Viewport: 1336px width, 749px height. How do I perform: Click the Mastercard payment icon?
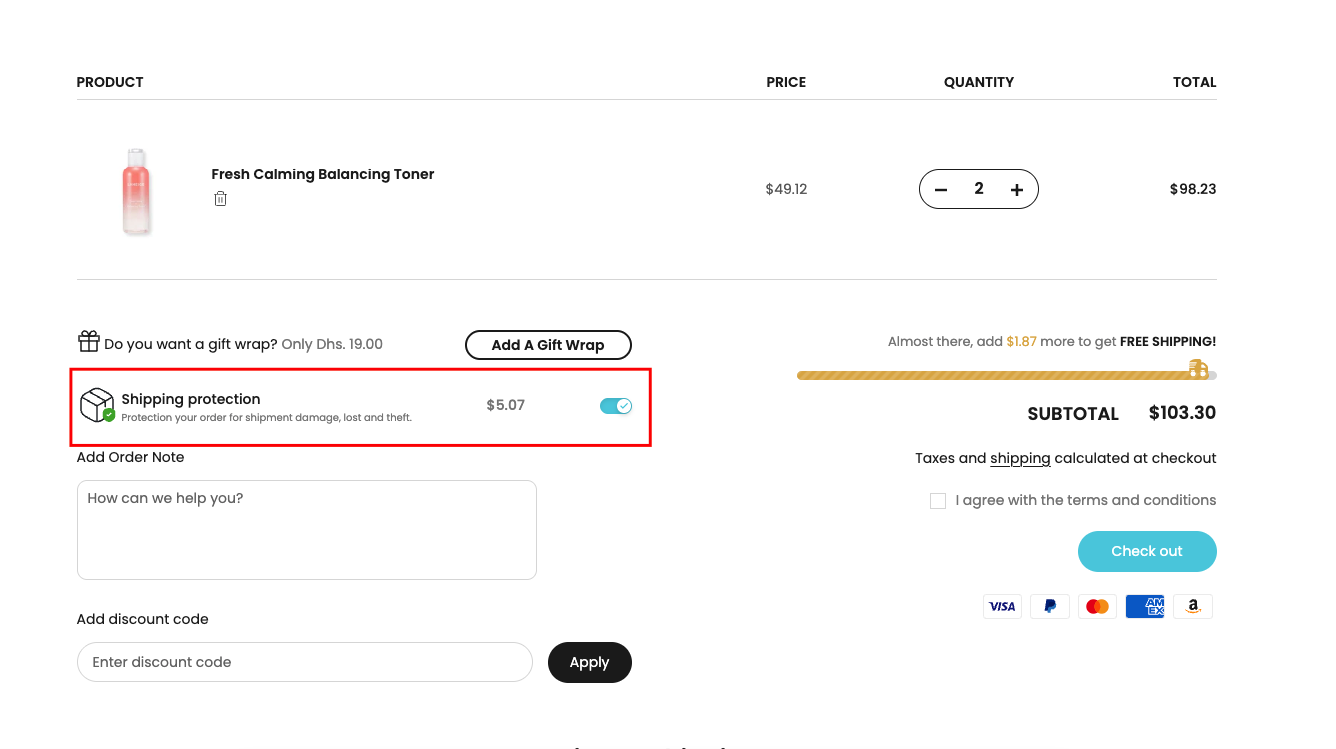click(x=1097, y=606)
